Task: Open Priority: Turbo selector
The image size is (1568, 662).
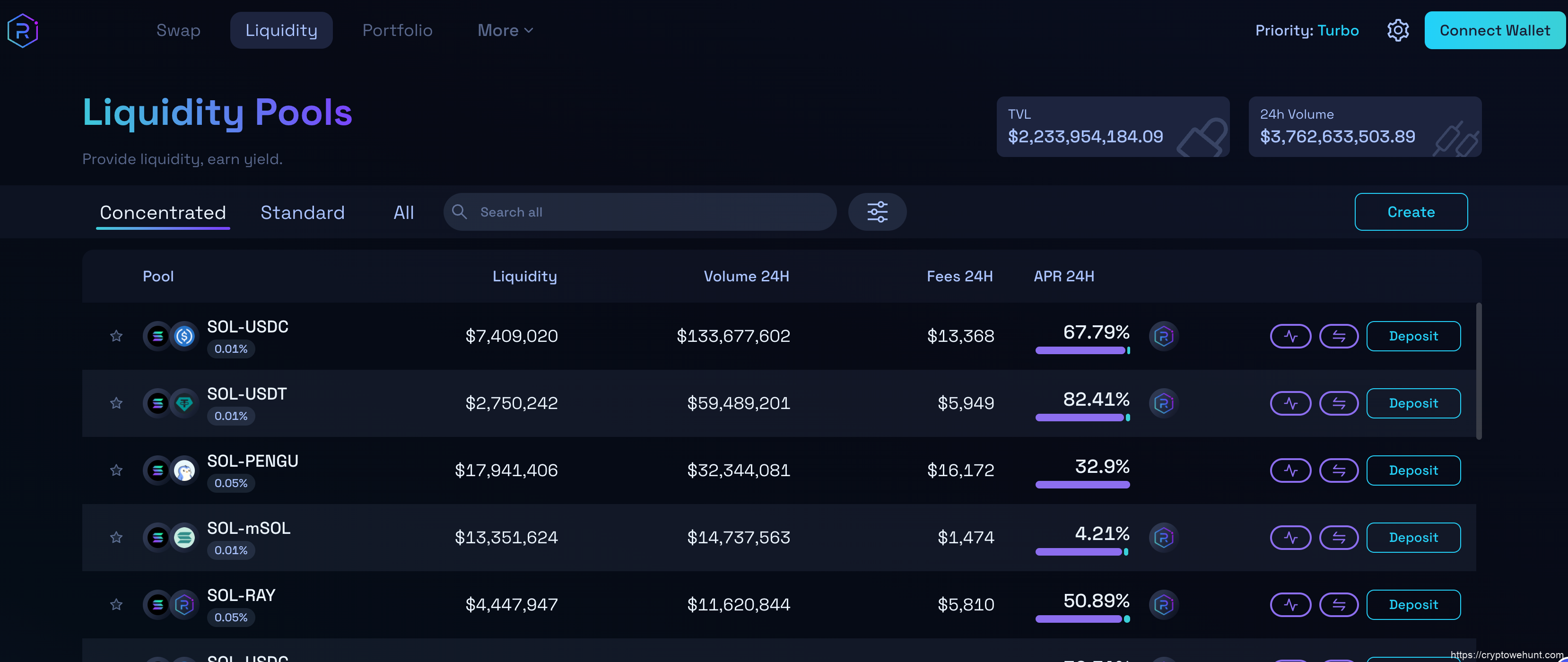Action: (1306, 30)
